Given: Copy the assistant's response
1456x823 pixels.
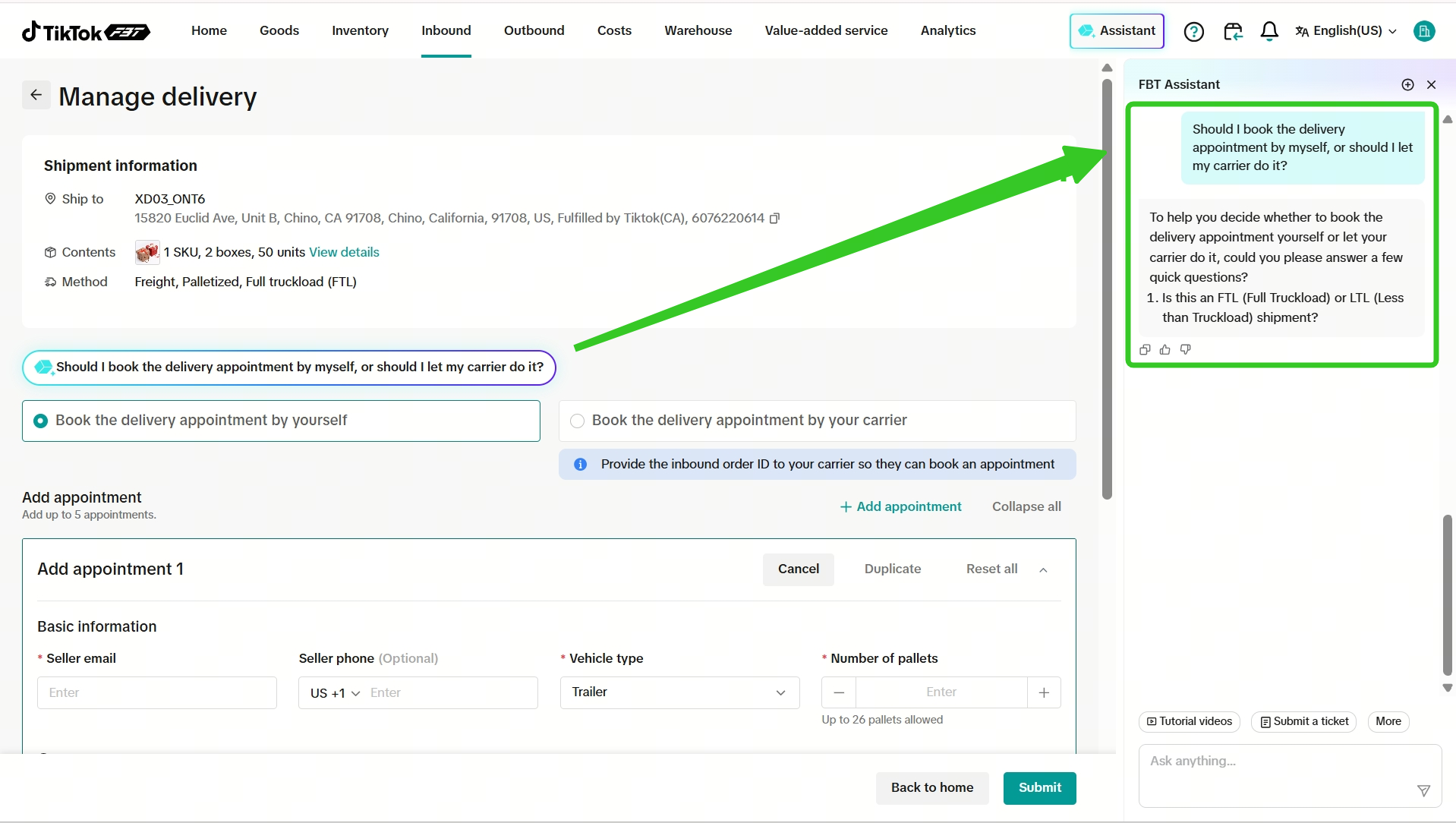Looking at the screenshot, I should (x=1145, y=350).
